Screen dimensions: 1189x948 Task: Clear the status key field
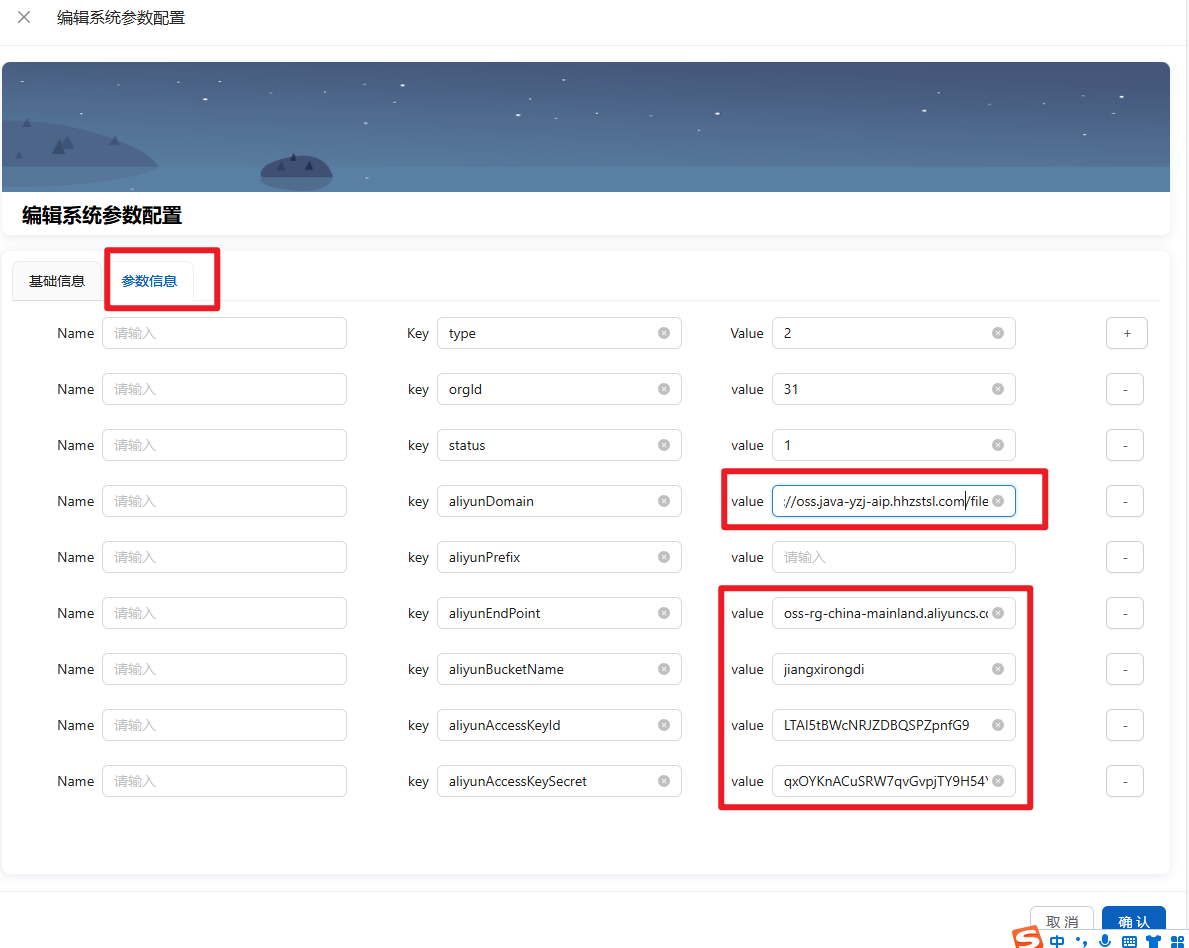(664, 445)
